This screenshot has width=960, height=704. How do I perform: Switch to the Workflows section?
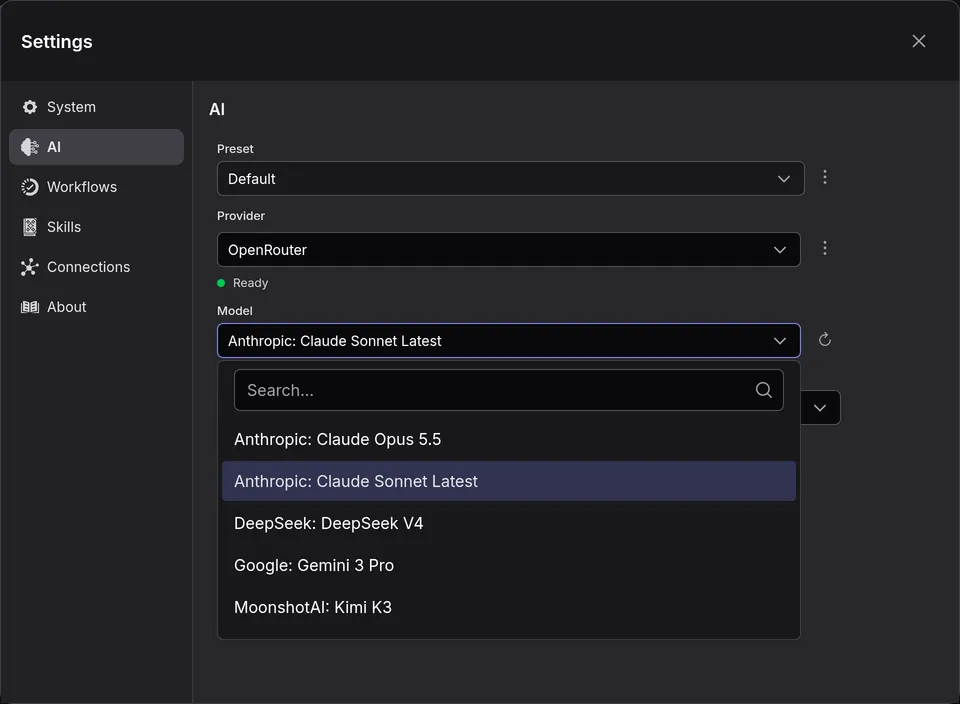coord(96,187)
